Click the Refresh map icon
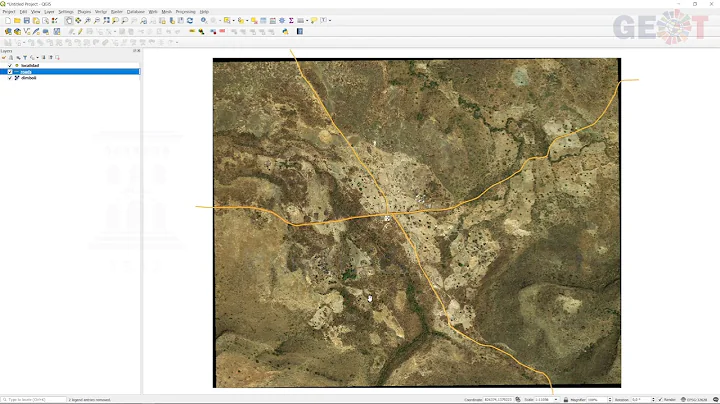The image size is (720, 404). click(190, 21)
